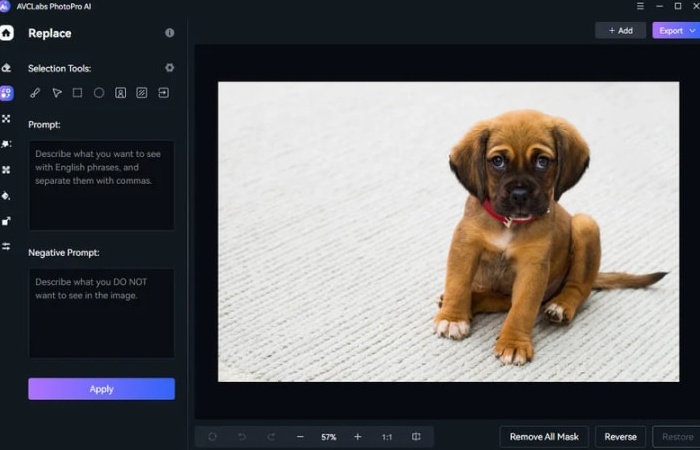The height and width of the screenshot is (450, 700).
Task: Select the Brush selection tool
Action: coord(35,93)
